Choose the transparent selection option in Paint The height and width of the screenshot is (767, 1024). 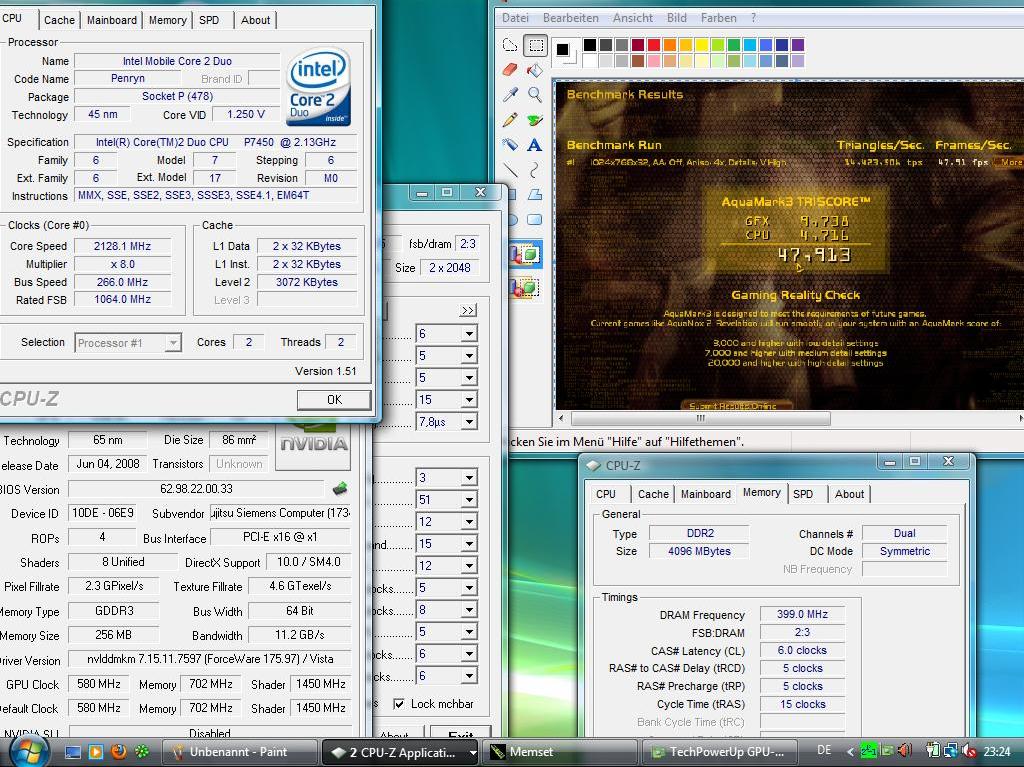tap(526, 286)
